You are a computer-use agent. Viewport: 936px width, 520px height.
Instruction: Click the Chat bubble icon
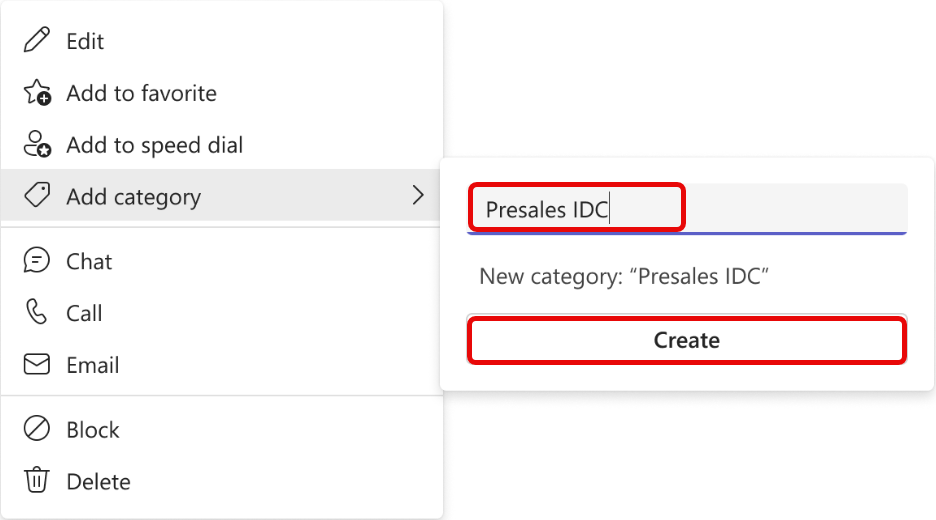point(36,261)
